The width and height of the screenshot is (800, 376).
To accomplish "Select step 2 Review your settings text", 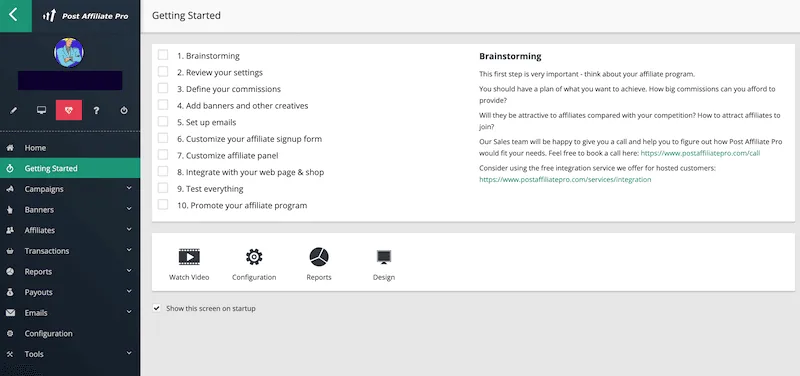I will click(x=220, y=72).
